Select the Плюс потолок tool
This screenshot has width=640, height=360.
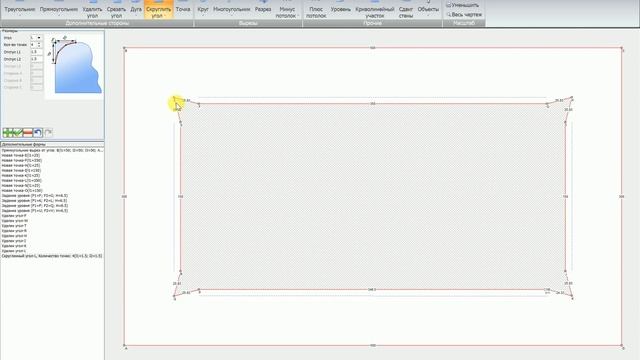(x=316, y=10)
